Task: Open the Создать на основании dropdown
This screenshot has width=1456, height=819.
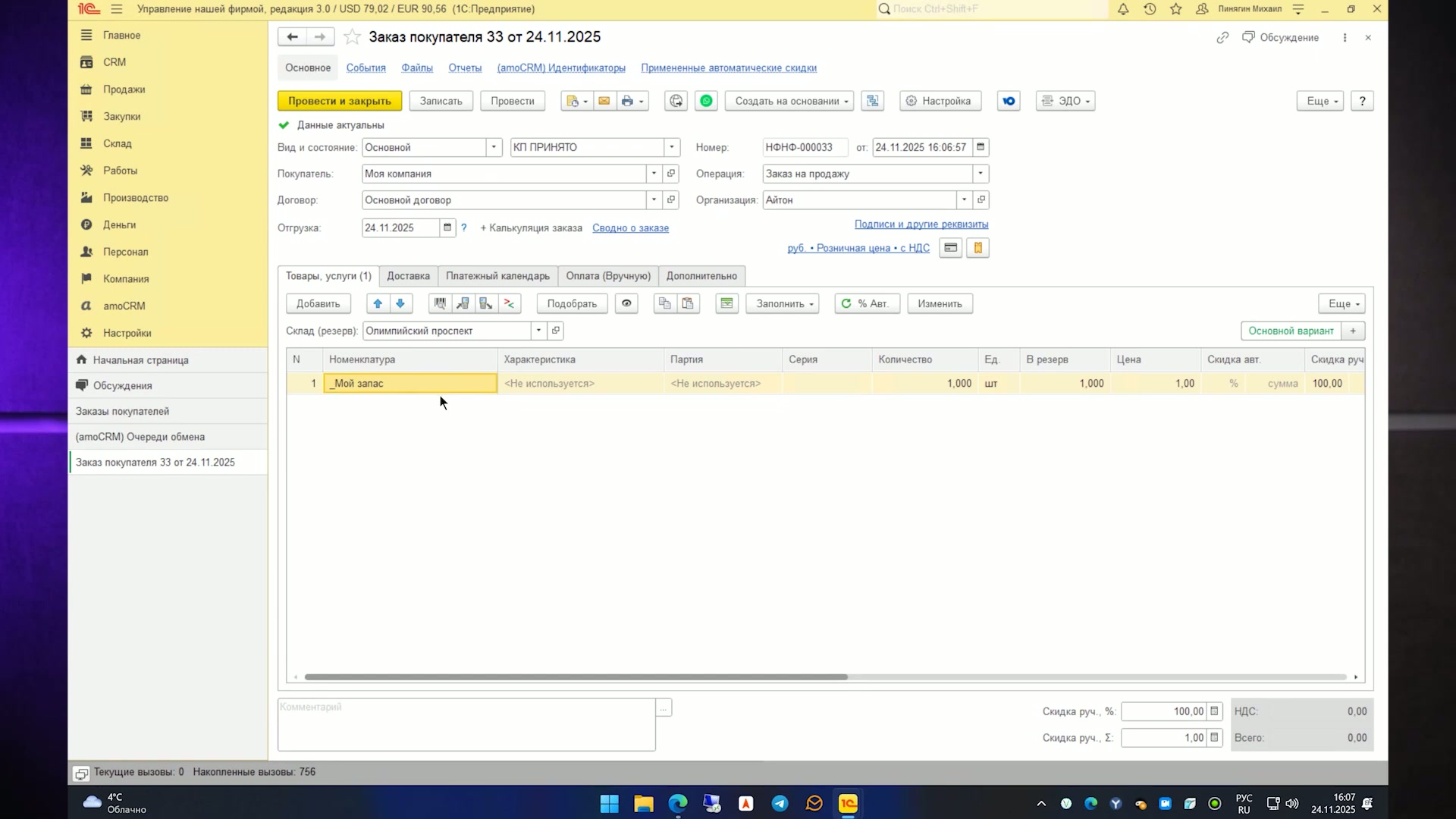Action: pyautogui.click(x=789, y=101)
